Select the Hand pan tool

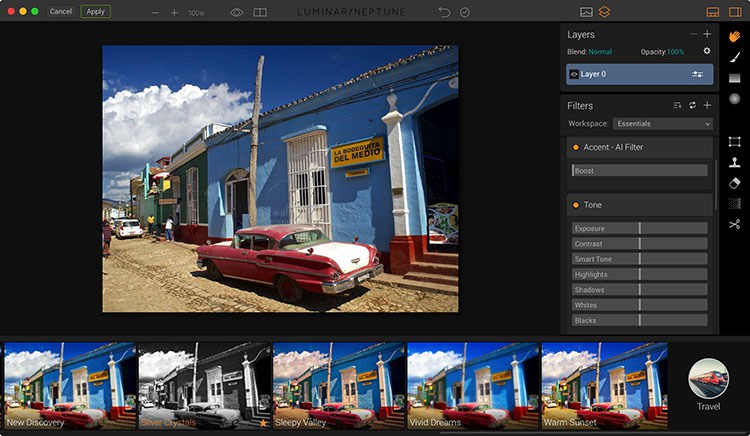tap(734, 36)
